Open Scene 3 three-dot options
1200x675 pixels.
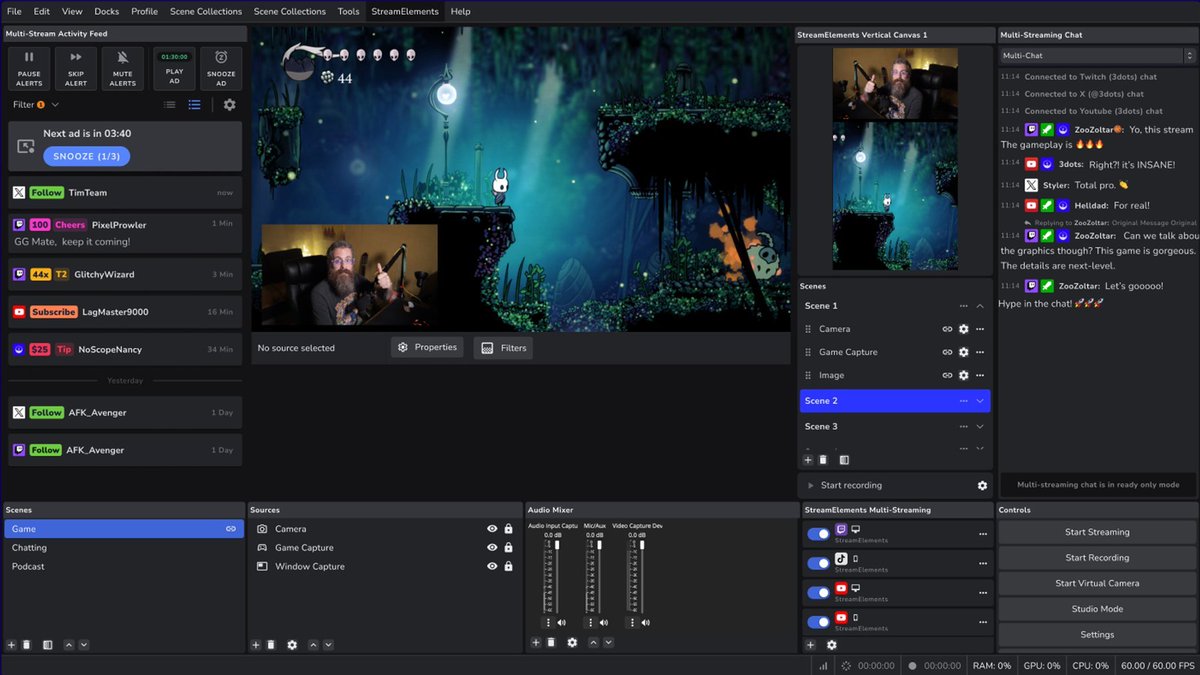click(x=963, y=427)
